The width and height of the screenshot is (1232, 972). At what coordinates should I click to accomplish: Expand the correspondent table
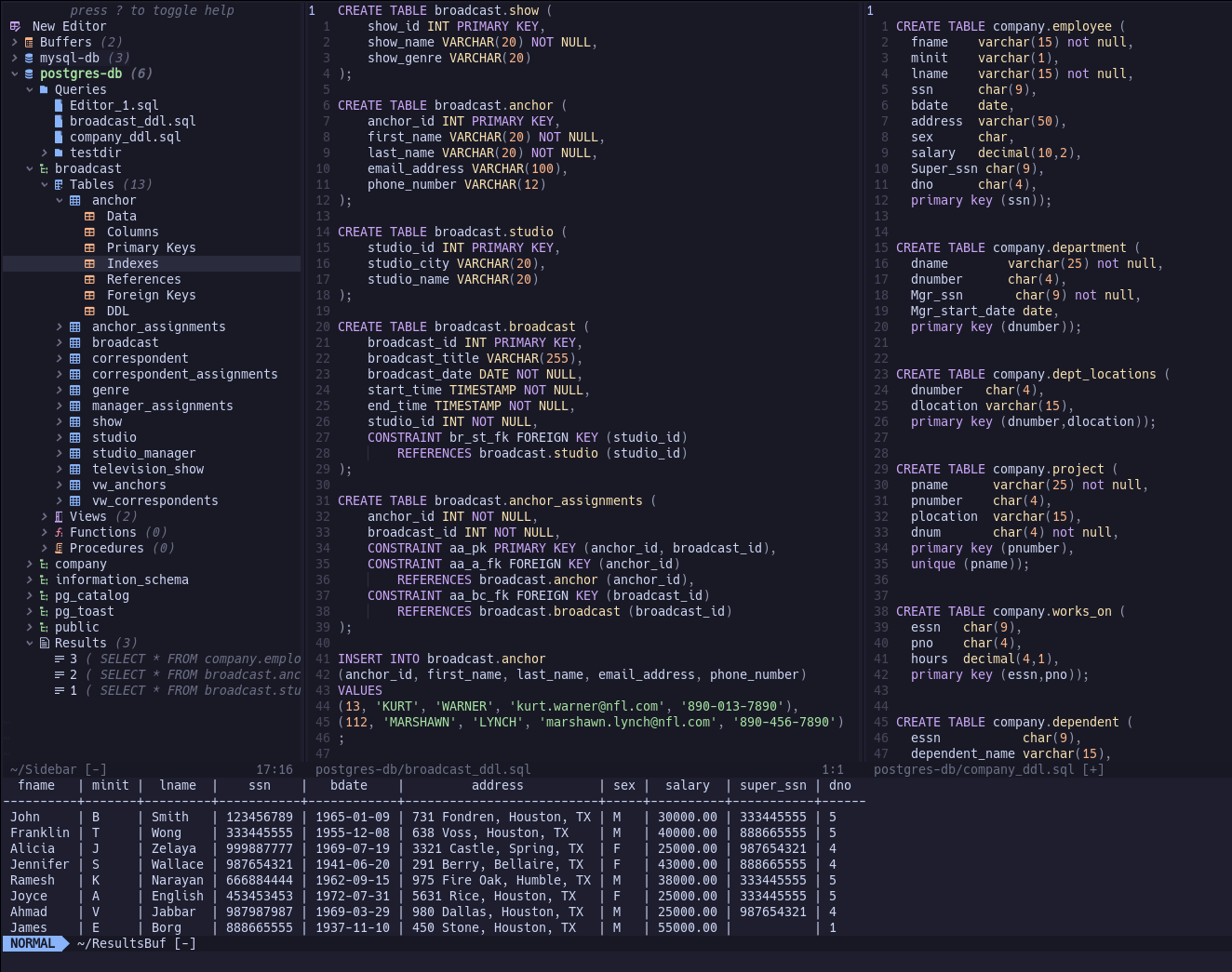coord(59,358)
